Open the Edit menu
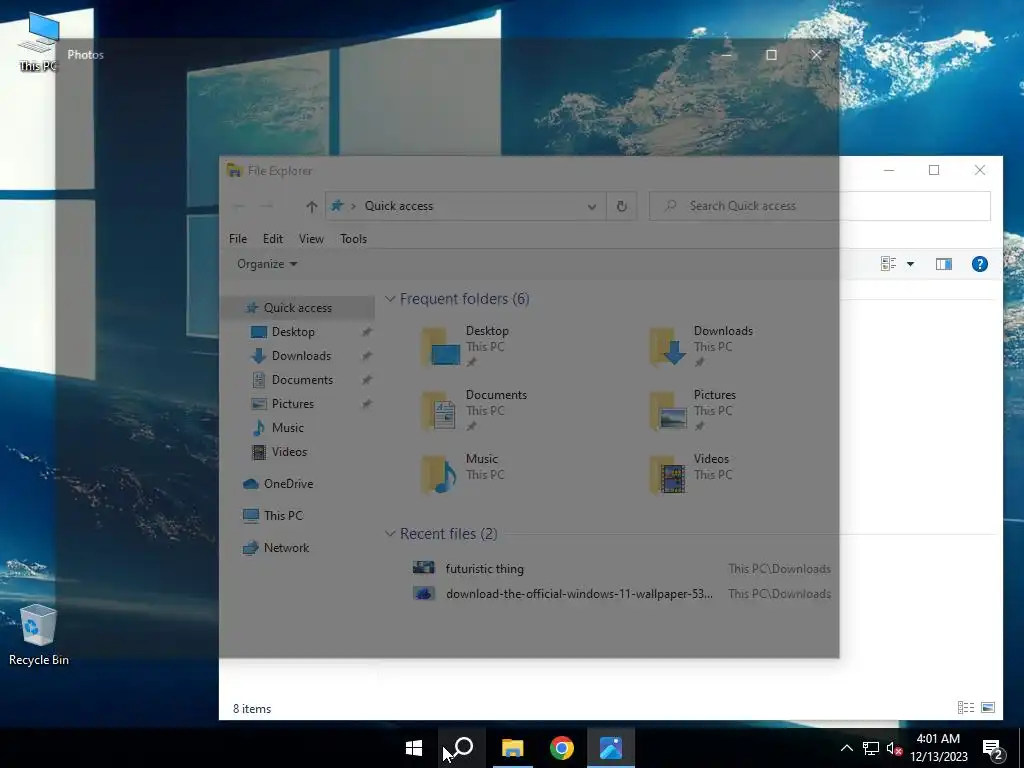 (x=273, y=239)
